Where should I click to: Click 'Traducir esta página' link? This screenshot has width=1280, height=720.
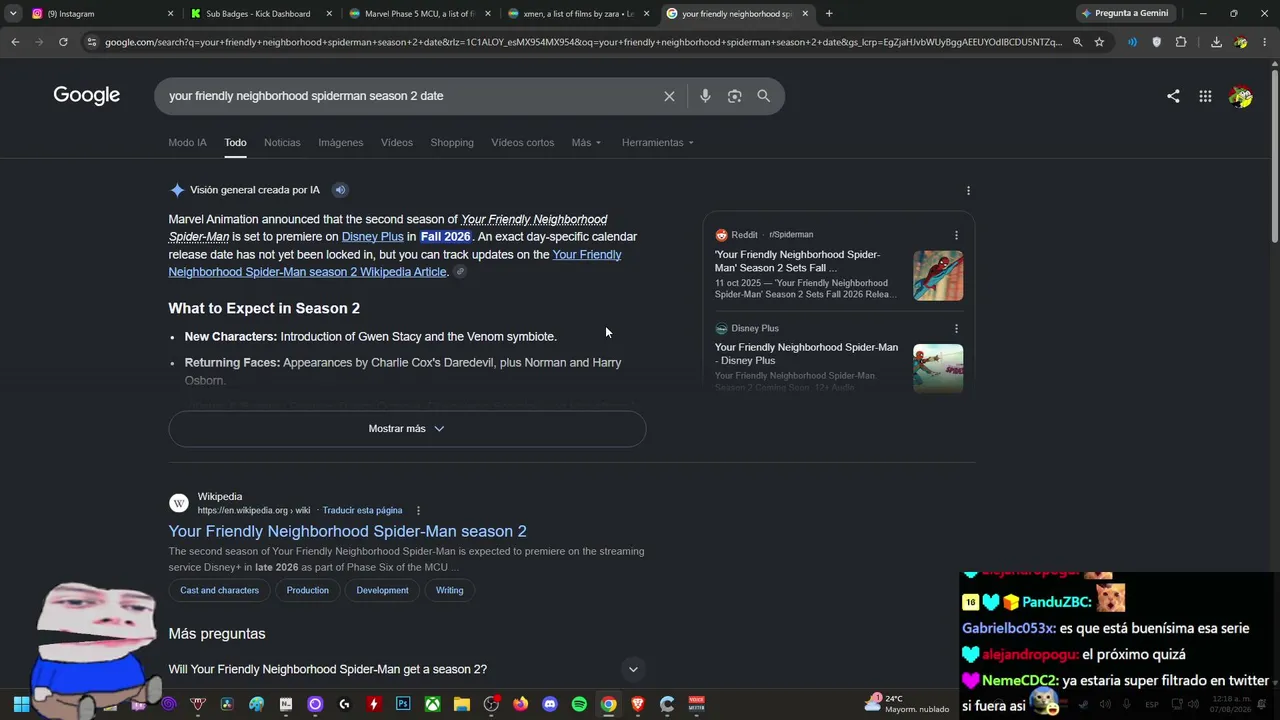[x=362, y=511]
